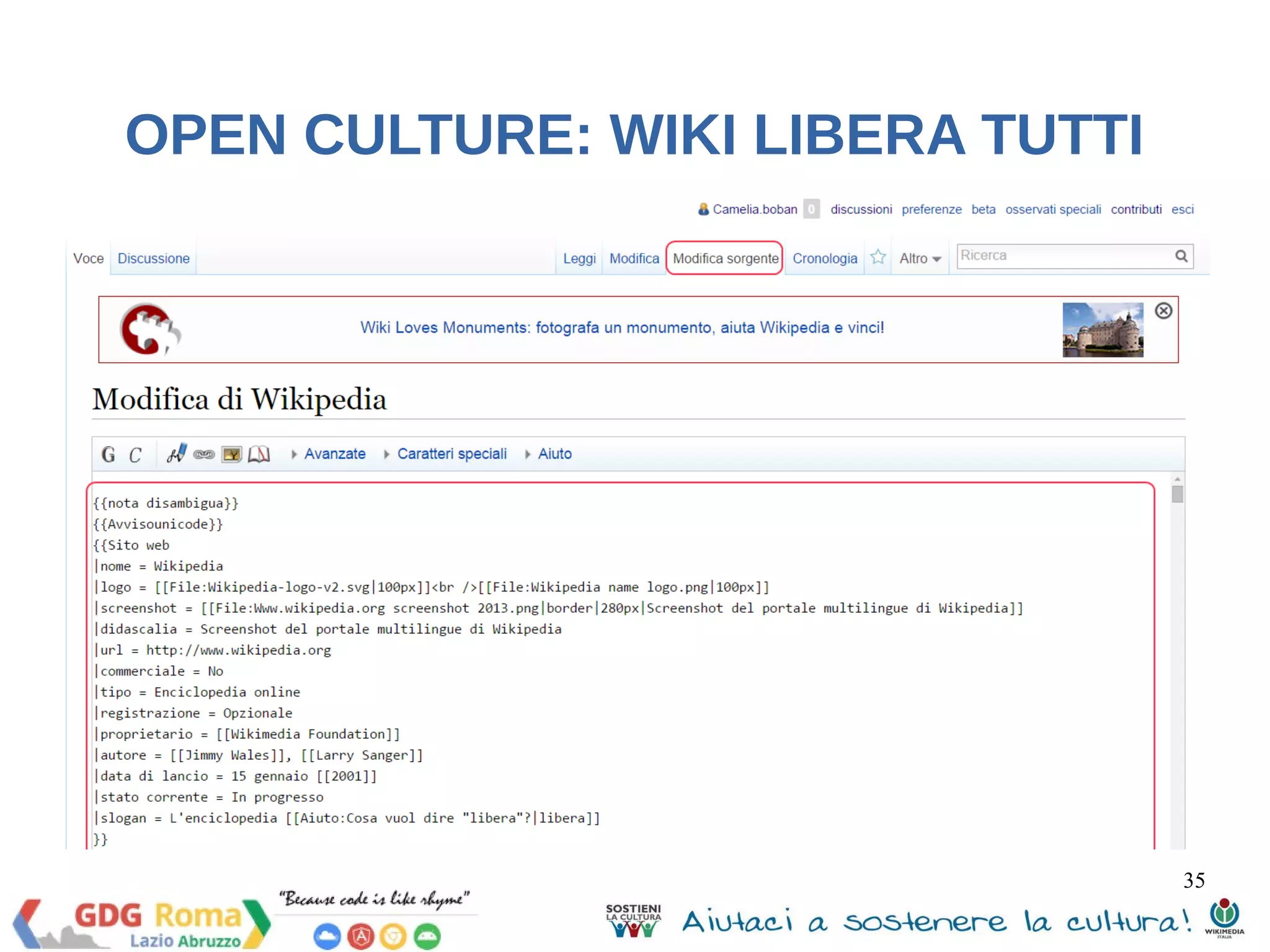
Task: Click the "|didascalia" line in the editor
Action: [327, 629]
